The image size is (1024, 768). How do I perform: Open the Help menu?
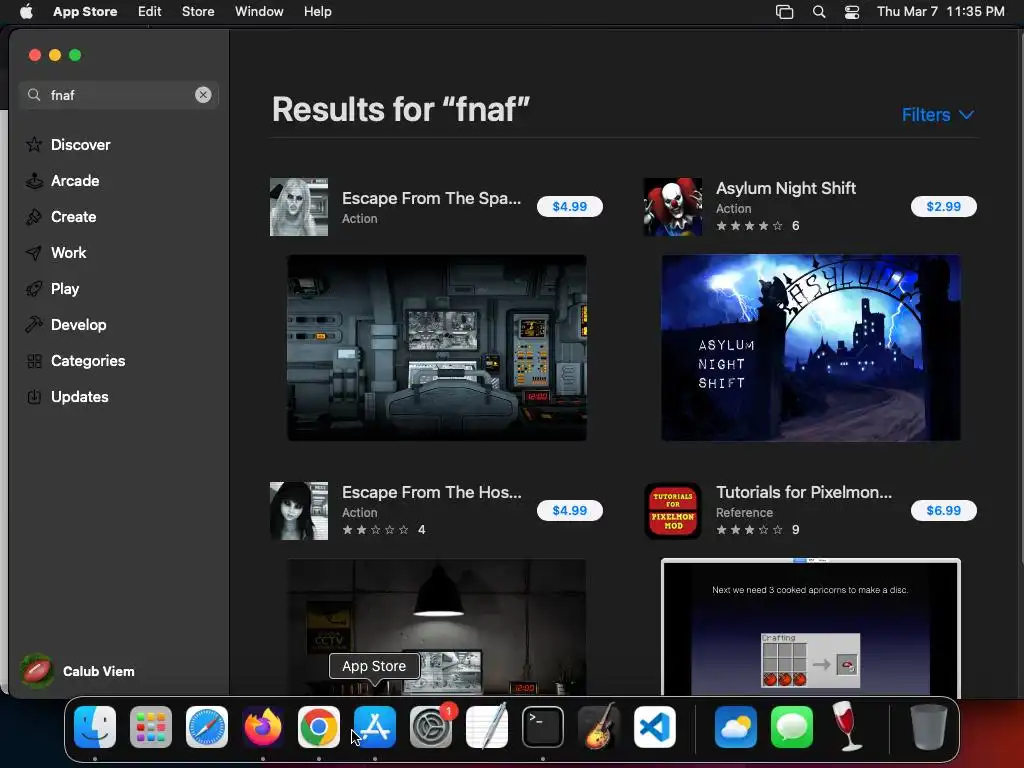point(317,12)
